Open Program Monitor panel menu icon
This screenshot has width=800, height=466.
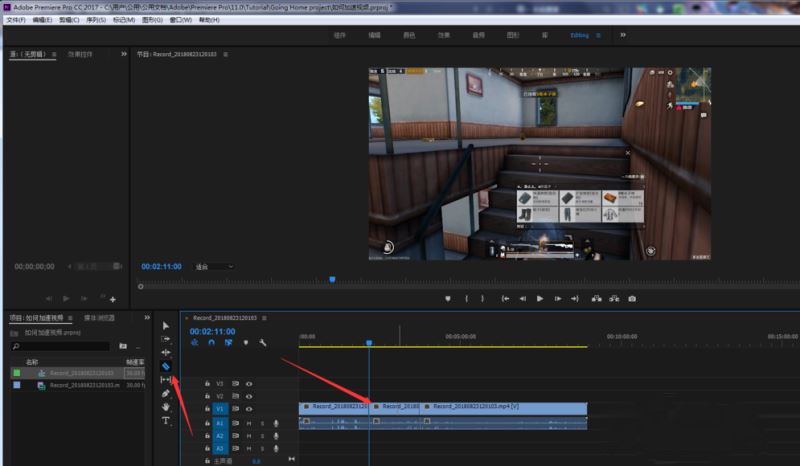[x=226, y=54]
